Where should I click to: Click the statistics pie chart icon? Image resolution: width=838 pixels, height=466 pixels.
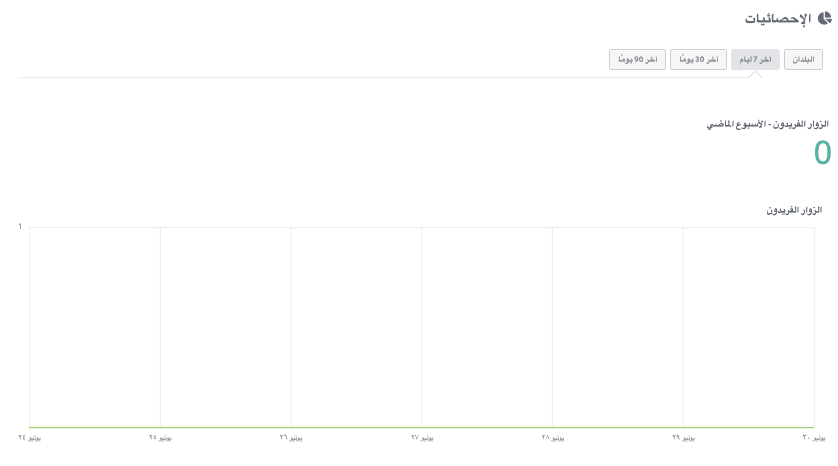pyautogui.click(x=825, y=19)
